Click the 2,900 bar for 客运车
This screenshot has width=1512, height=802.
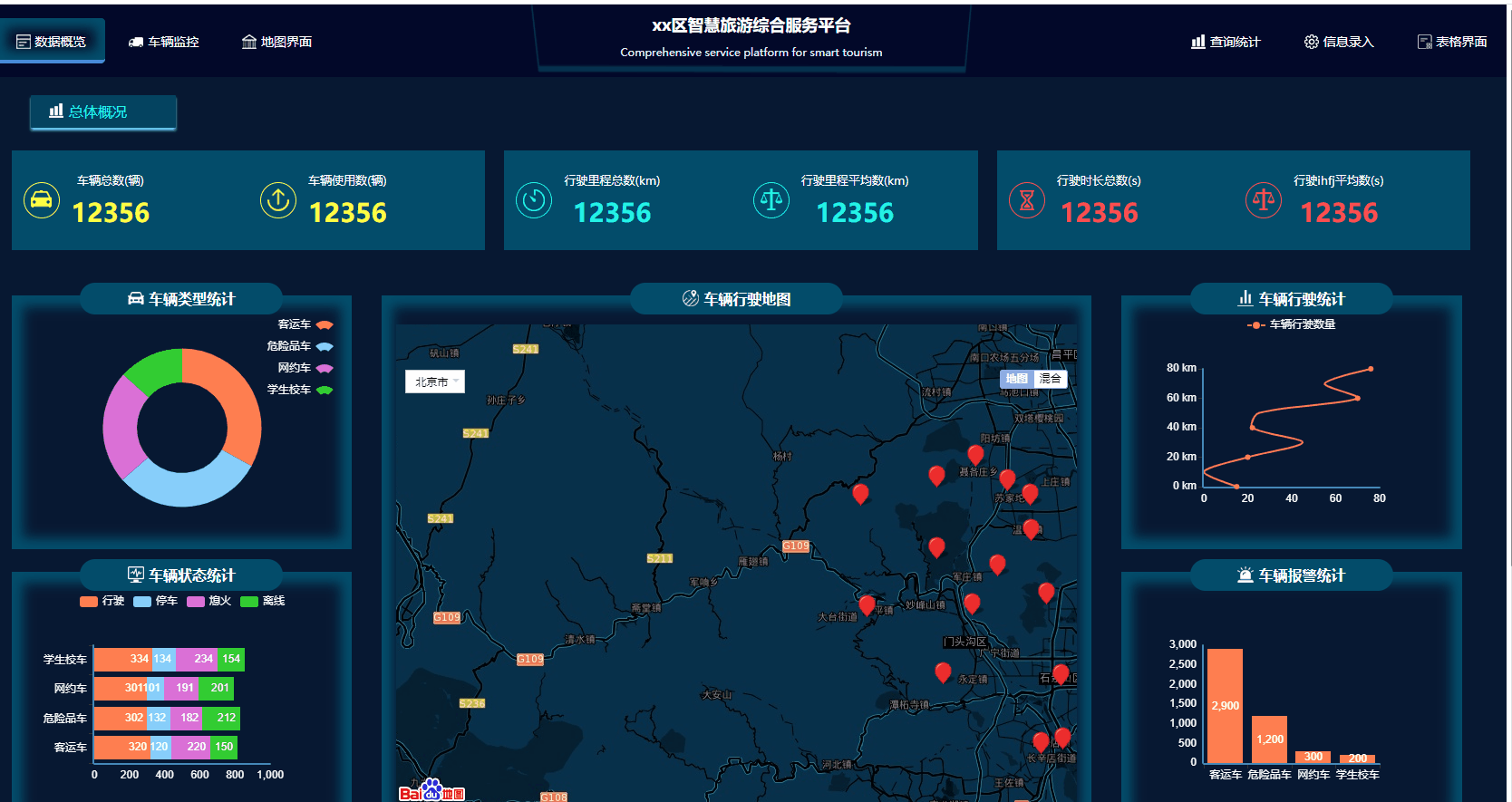(1225, 706)
